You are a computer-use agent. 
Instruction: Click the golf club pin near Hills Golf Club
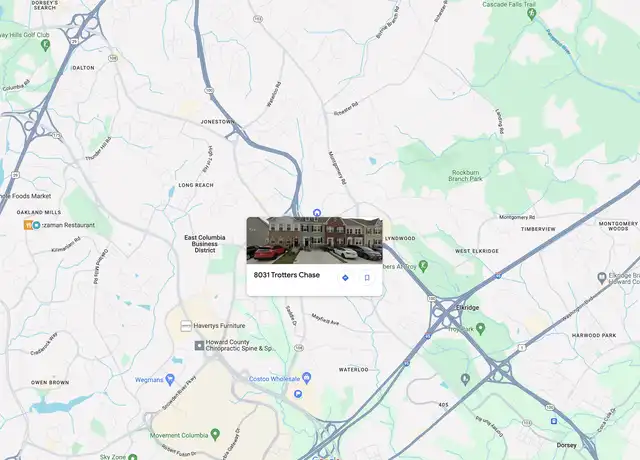(46, 45)
